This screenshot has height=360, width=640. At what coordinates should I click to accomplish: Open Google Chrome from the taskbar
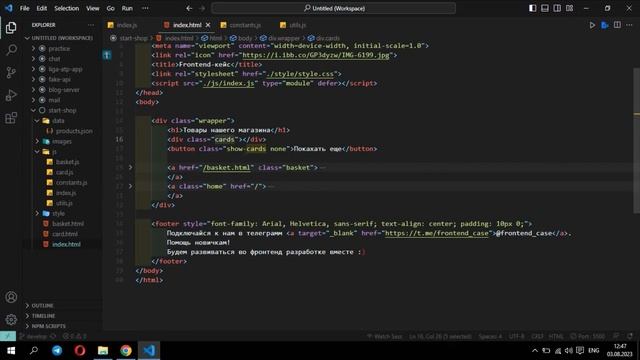[126, 350]
